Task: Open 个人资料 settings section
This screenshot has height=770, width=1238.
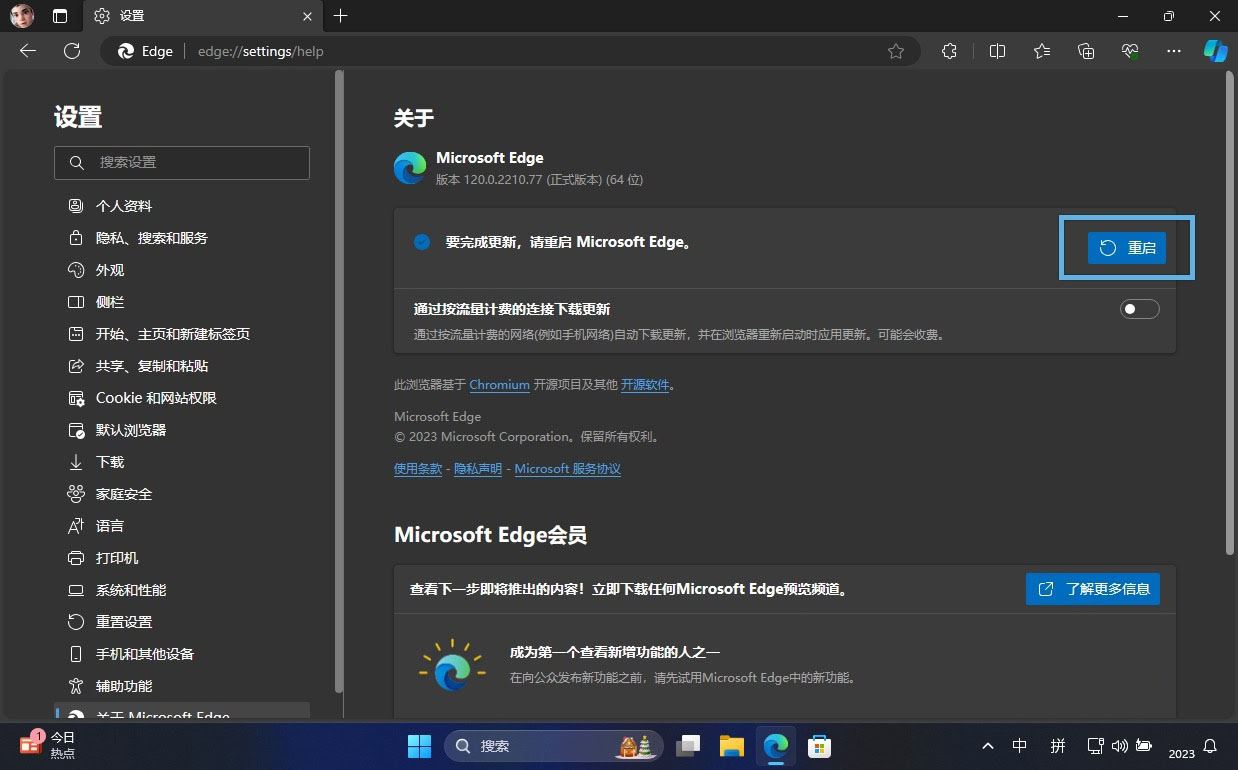Action: pos(182,206)
